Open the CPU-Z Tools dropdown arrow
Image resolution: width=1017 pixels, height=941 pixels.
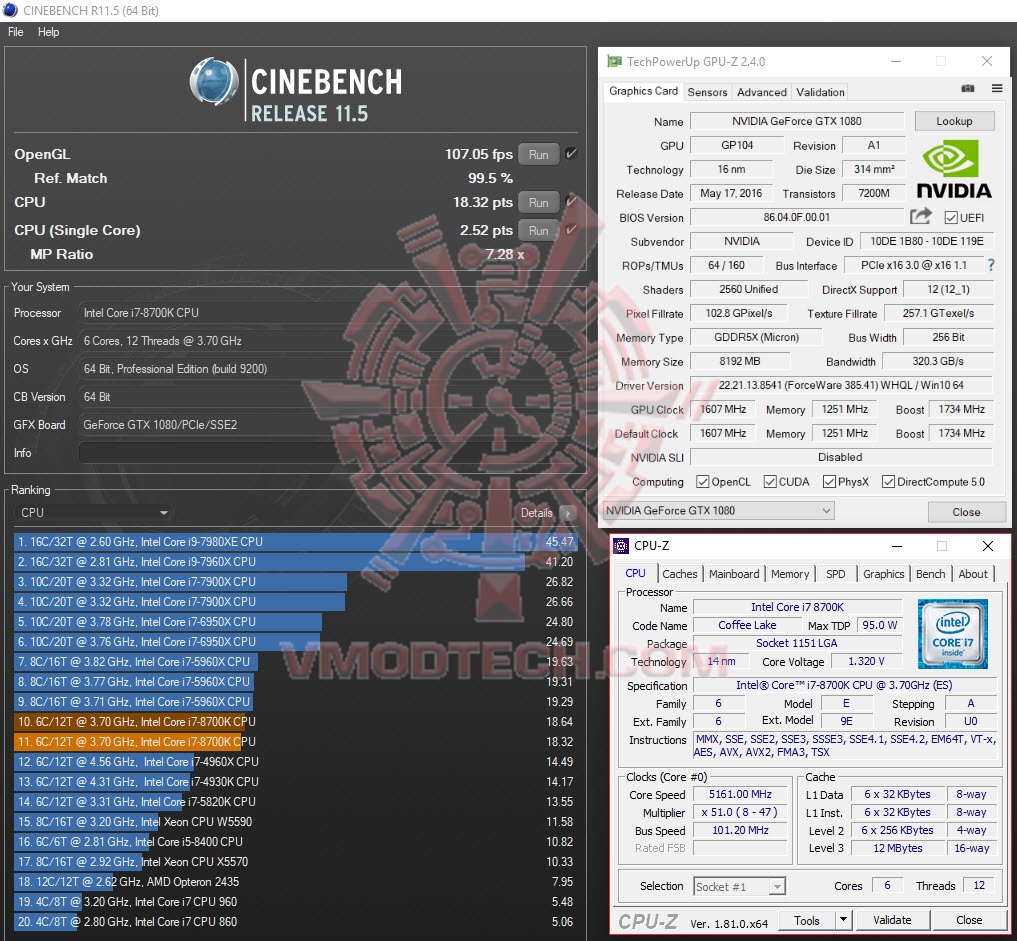point(843,920)
